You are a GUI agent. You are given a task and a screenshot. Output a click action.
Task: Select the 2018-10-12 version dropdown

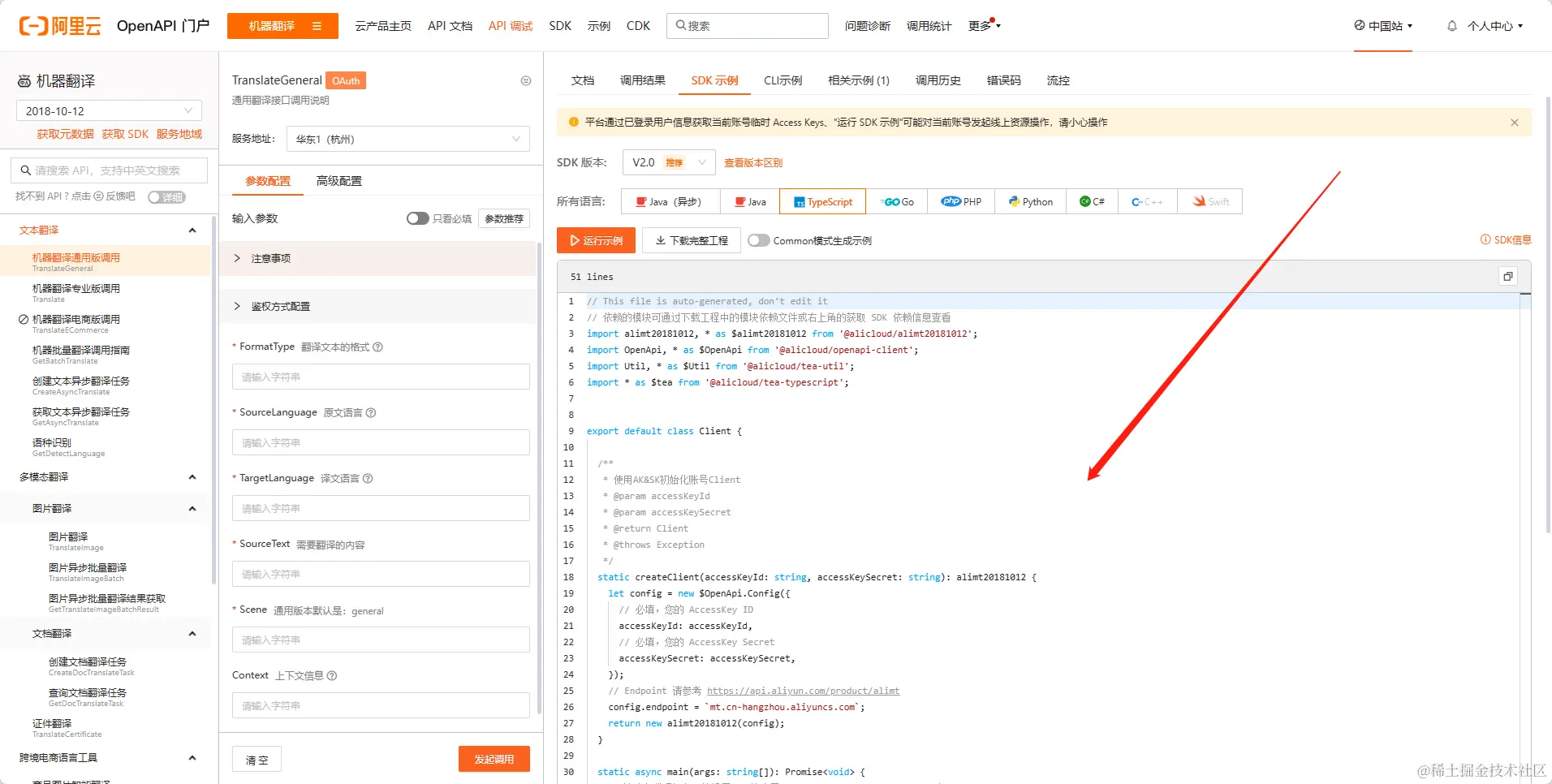pyautogui.click(x=109, y=110)
